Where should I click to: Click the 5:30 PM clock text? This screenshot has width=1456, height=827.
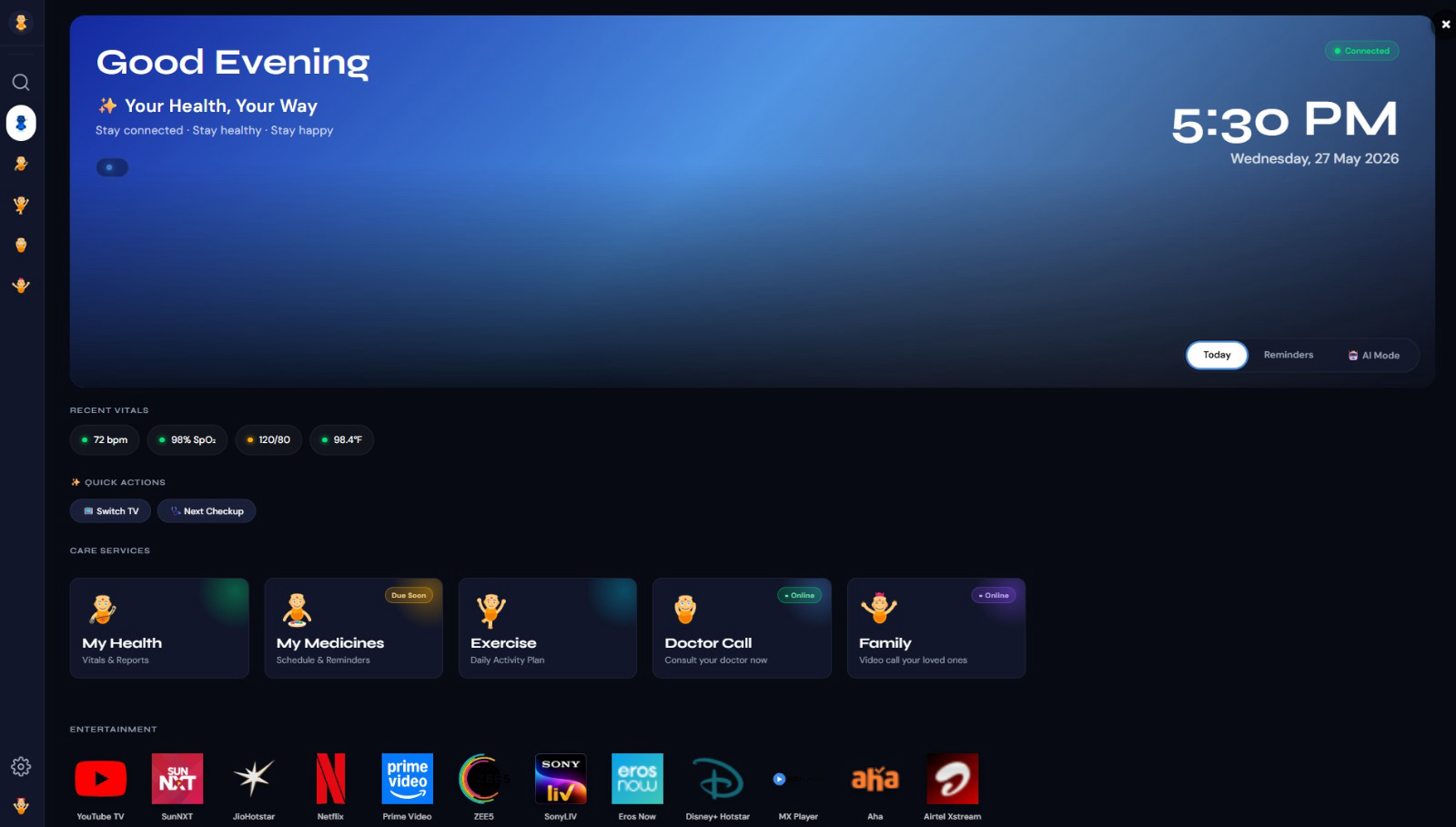(1284, 121)
